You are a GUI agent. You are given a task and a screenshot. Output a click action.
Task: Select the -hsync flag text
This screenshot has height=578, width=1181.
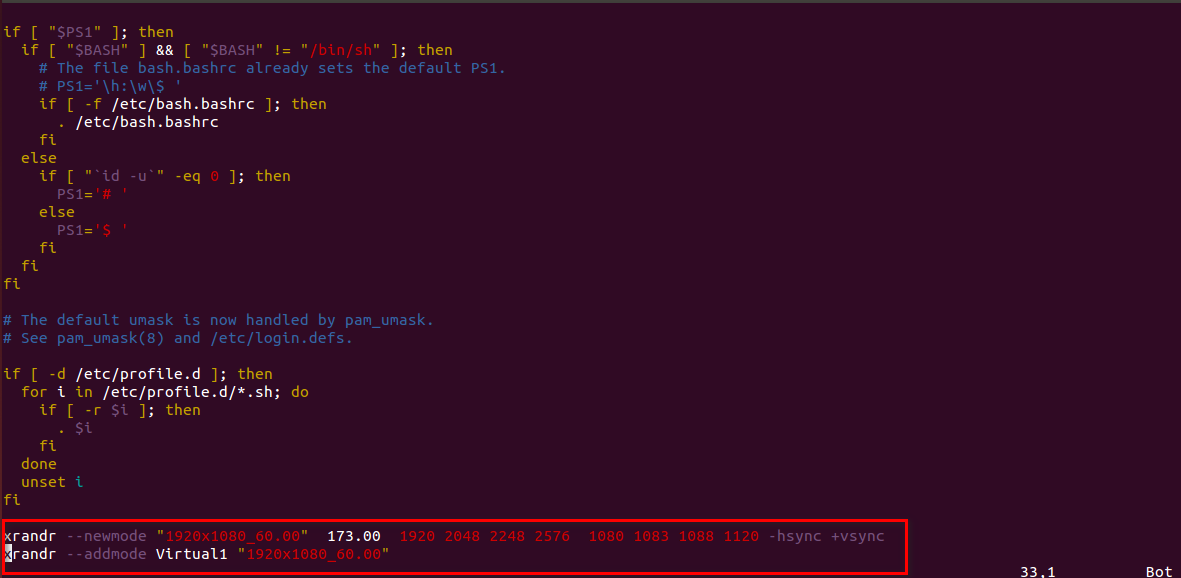click(794, 535)
